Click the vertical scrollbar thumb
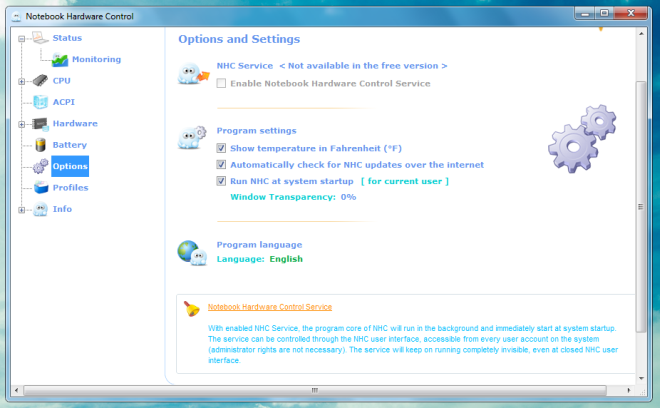 (x=641, y=206)
